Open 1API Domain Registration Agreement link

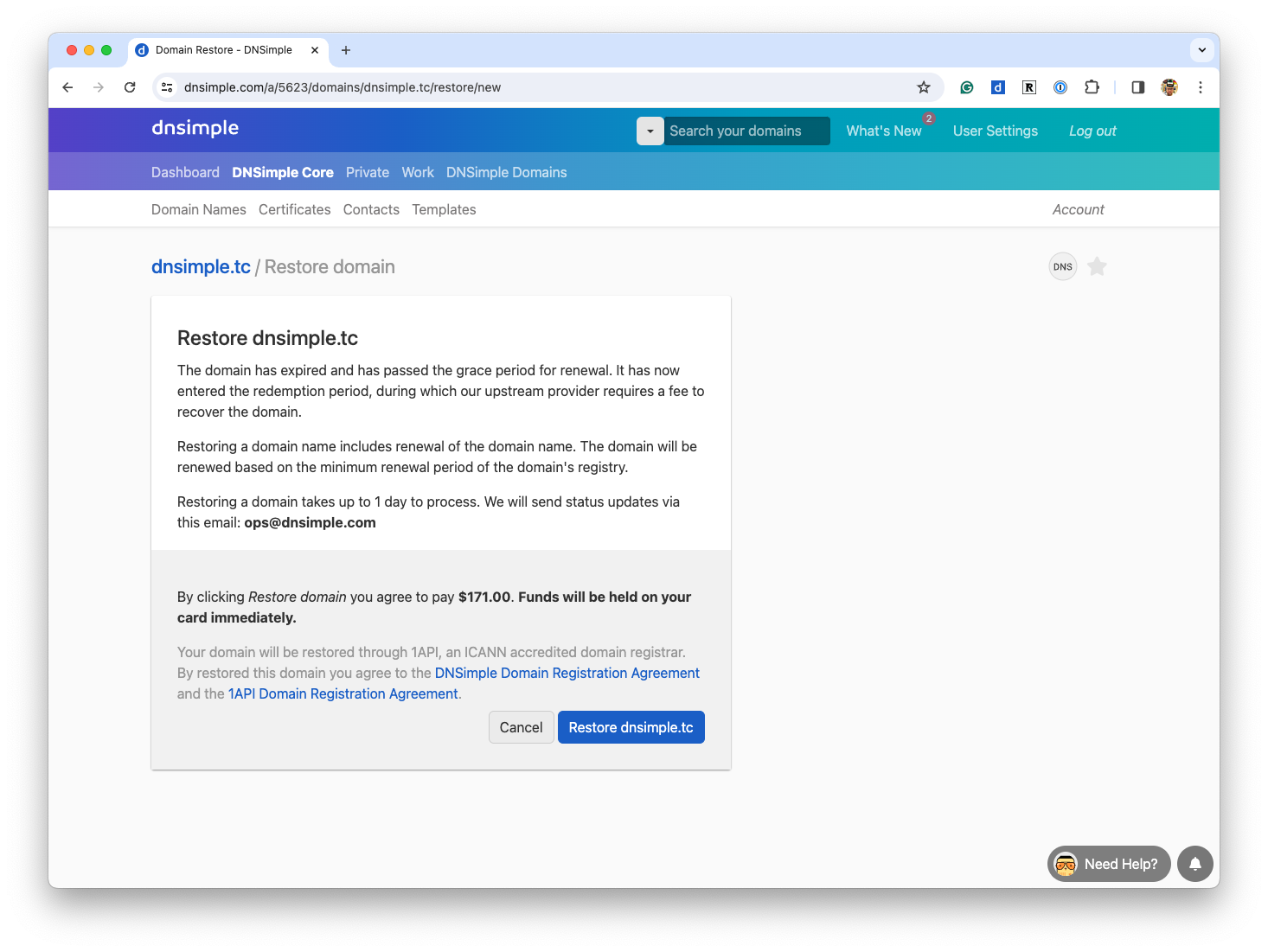343,693
